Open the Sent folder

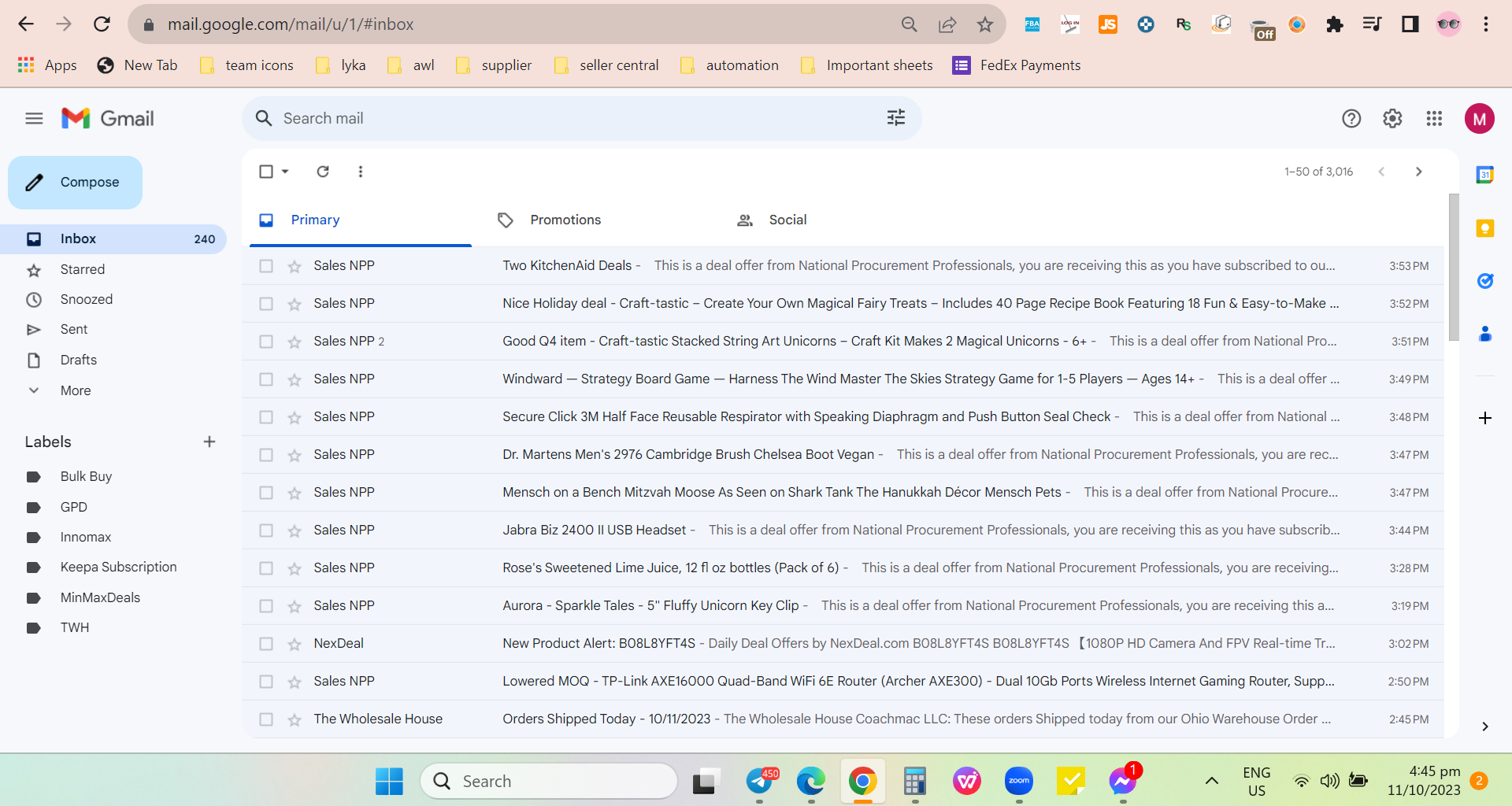(x=74, y=330)
